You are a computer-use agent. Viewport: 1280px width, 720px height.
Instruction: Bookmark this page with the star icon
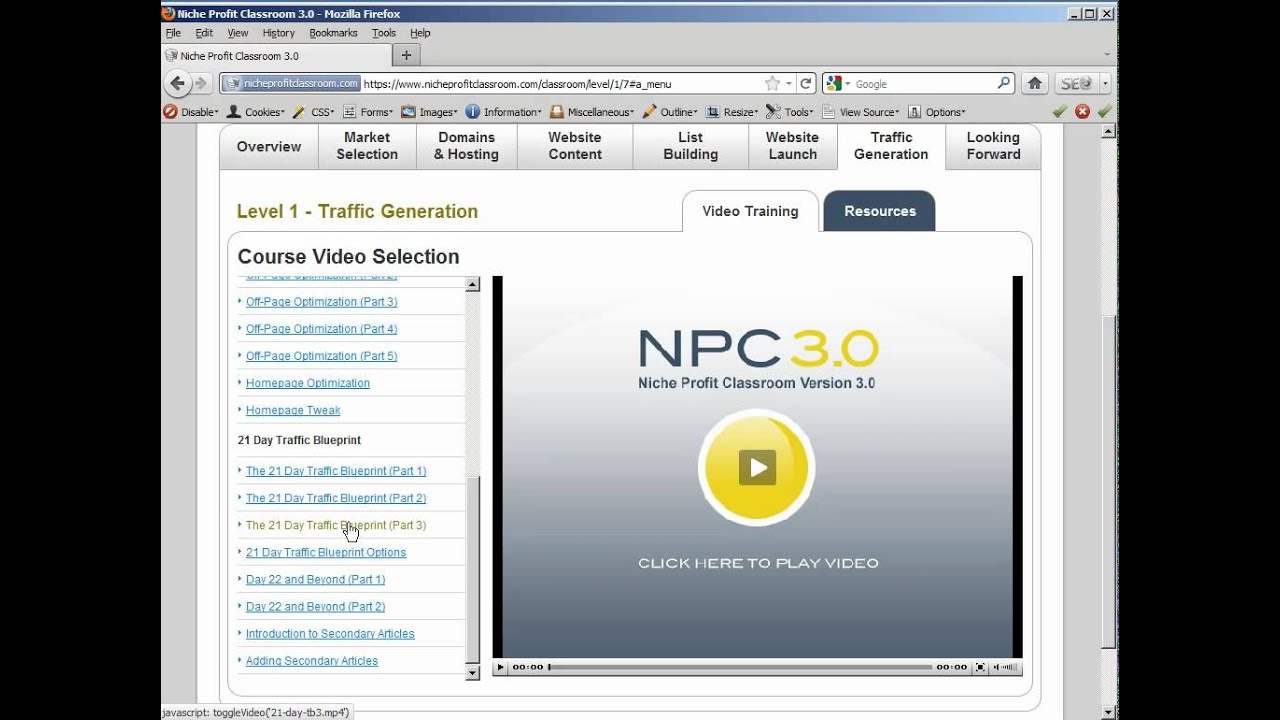click(x=772, y=84)
